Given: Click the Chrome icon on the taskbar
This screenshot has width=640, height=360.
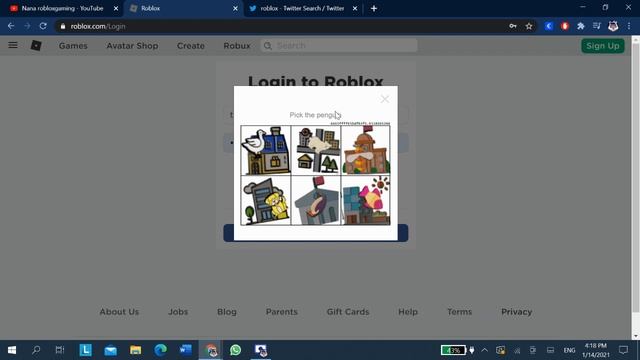Looking at the screenshot, I should point(211,350).
